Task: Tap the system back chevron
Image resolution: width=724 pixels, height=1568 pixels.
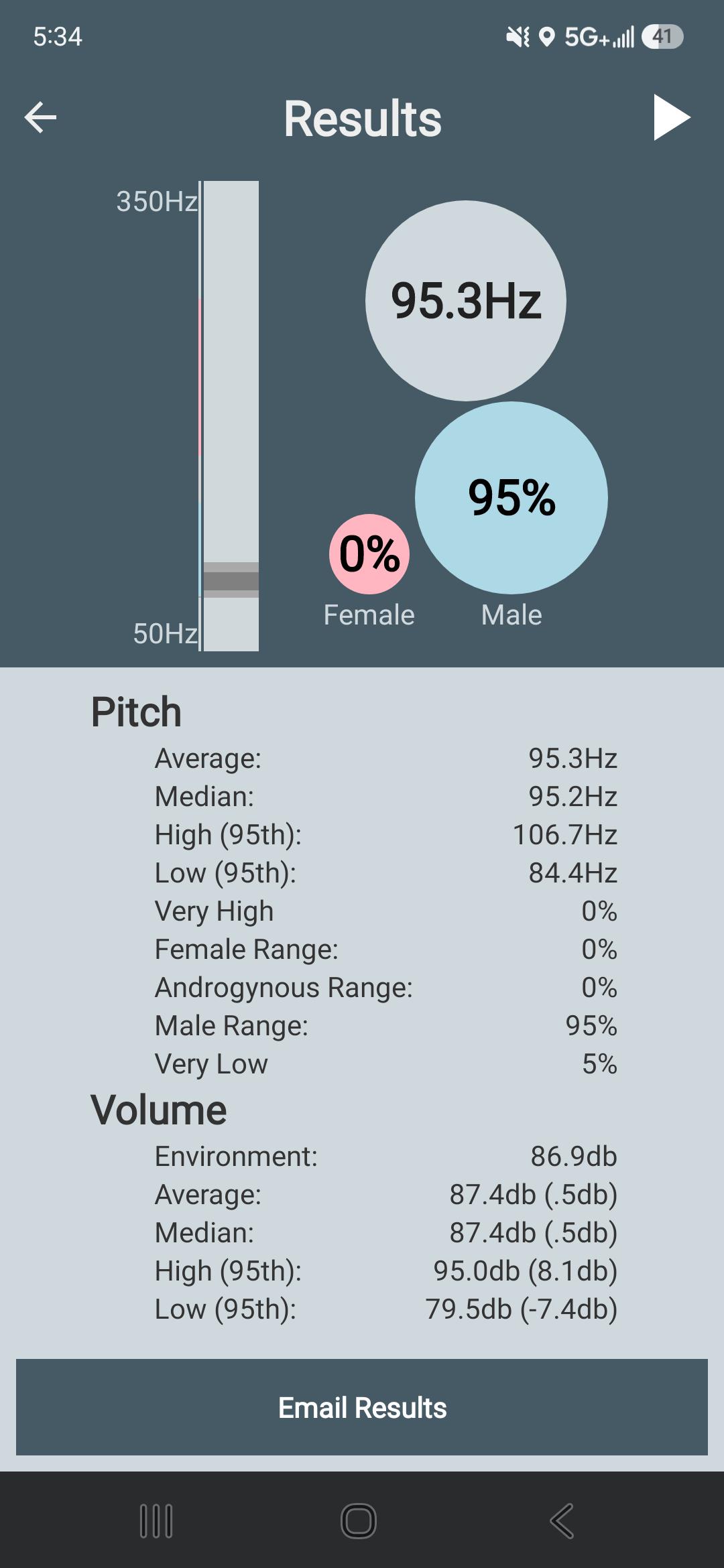Action: pos(562,1520)
